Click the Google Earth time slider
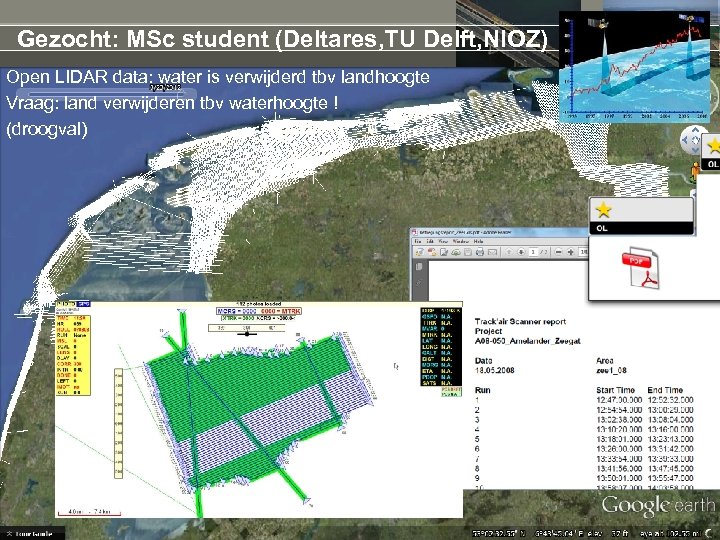 (x=106, y=93)
